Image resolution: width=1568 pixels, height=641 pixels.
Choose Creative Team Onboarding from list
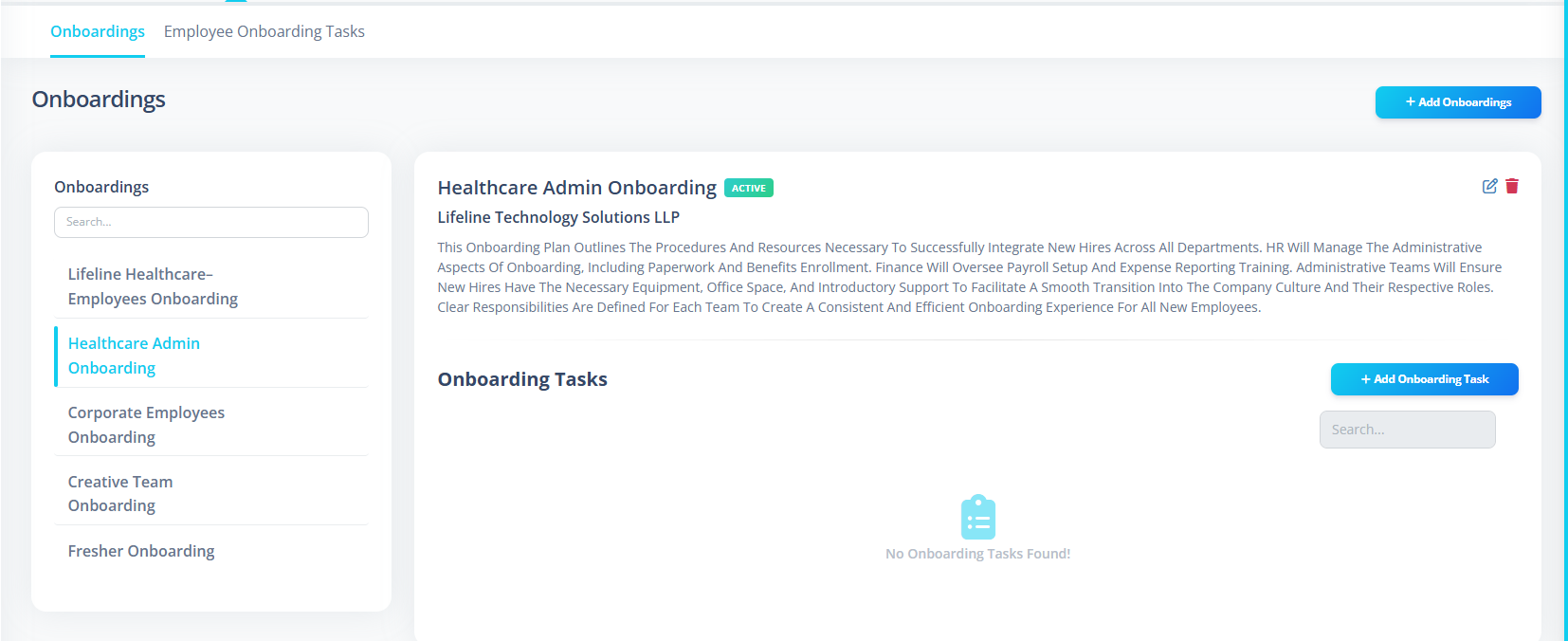click(x=211, y=494)
